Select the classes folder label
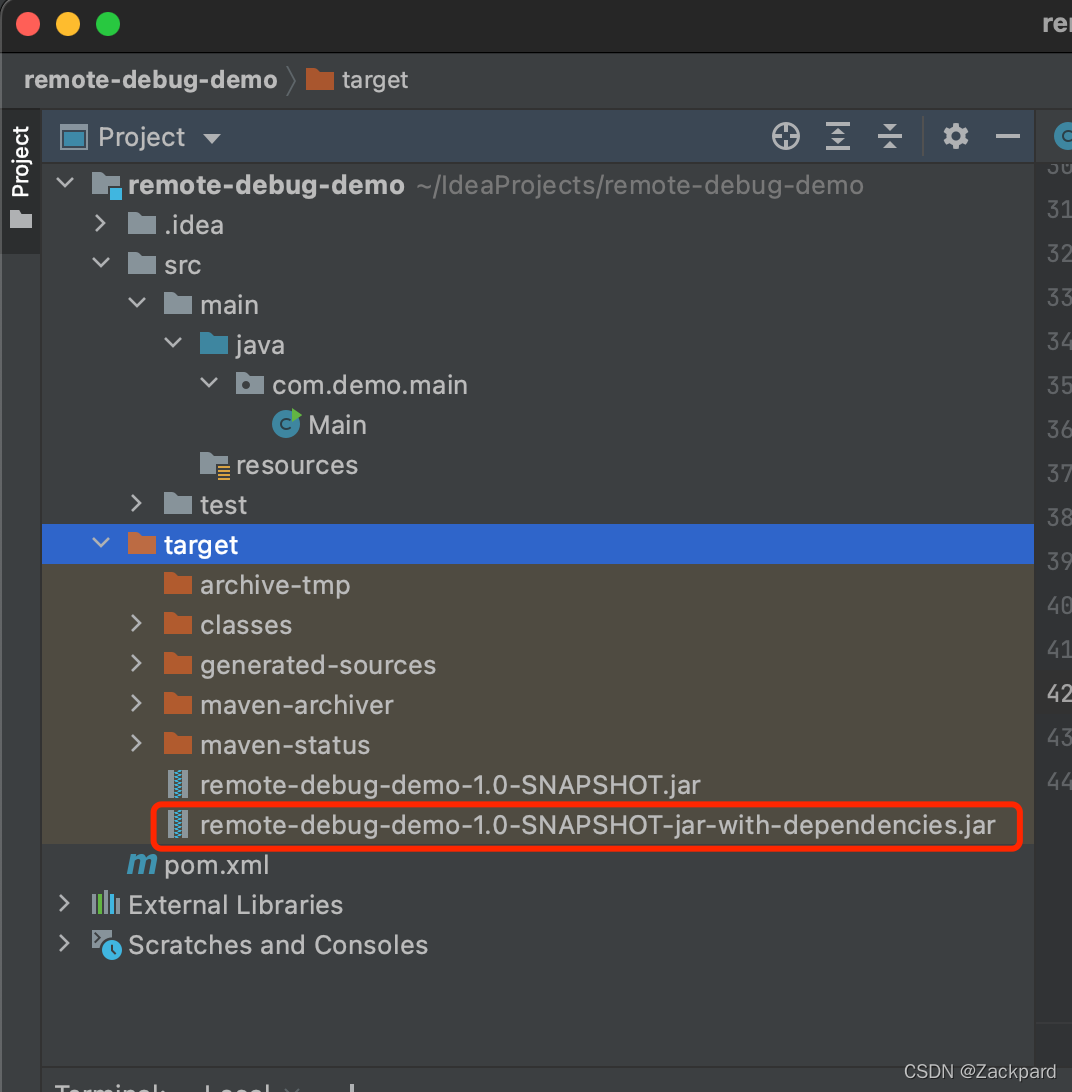This screenshot has width=1072, height=1092. (x=246, y=625)
